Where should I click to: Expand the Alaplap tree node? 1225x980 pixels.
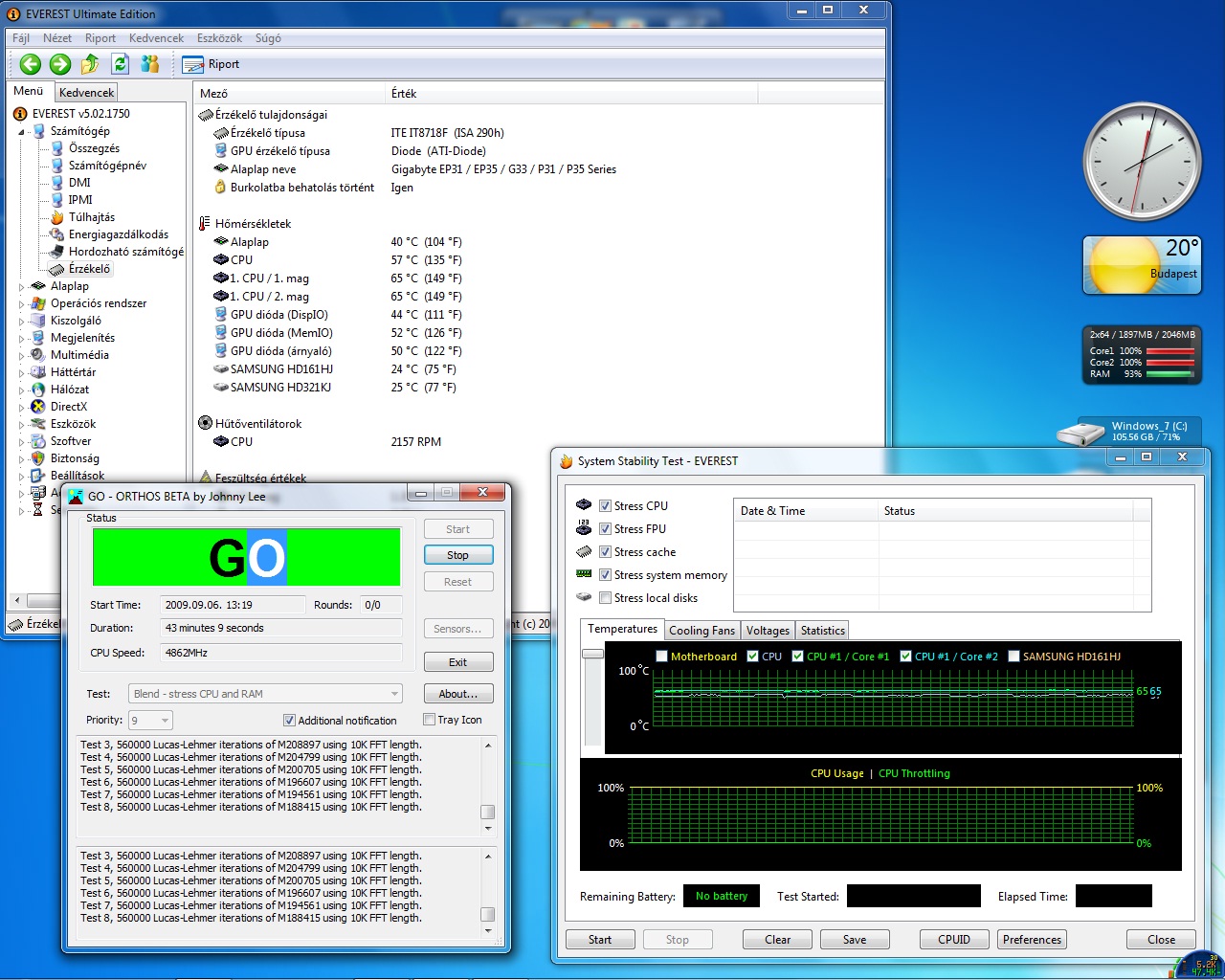(22, 286)
